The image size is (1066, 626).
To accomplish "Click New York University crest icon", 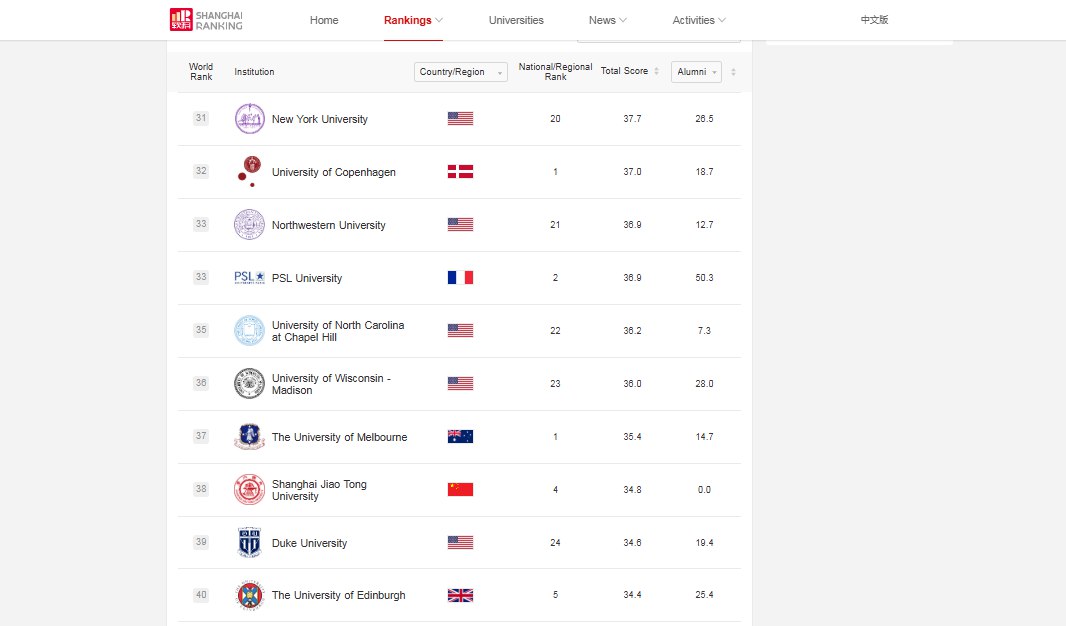I will tap(250, 119).
